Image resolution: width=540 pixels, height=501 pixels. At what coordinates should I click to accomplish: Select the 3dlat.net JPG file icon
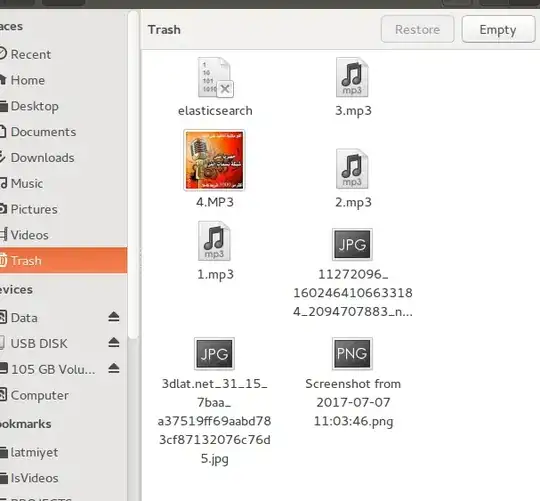tap(214, 354)
